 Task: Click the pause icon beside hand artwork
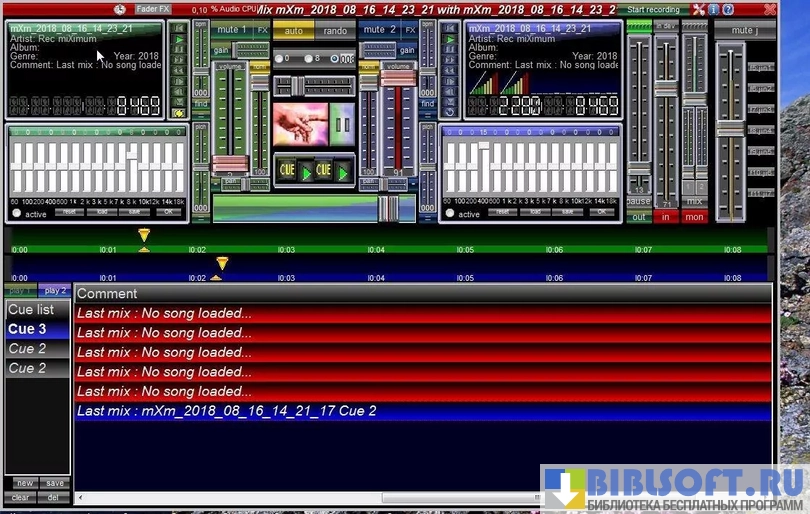pyautogui.click(x=342, y=125)
